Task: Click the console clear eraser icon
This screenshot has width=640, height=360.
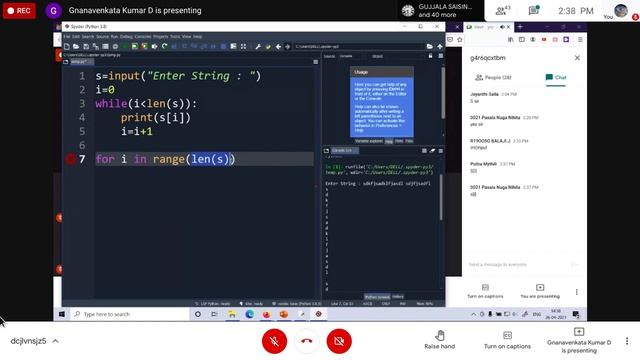Action: coord(432,151)
